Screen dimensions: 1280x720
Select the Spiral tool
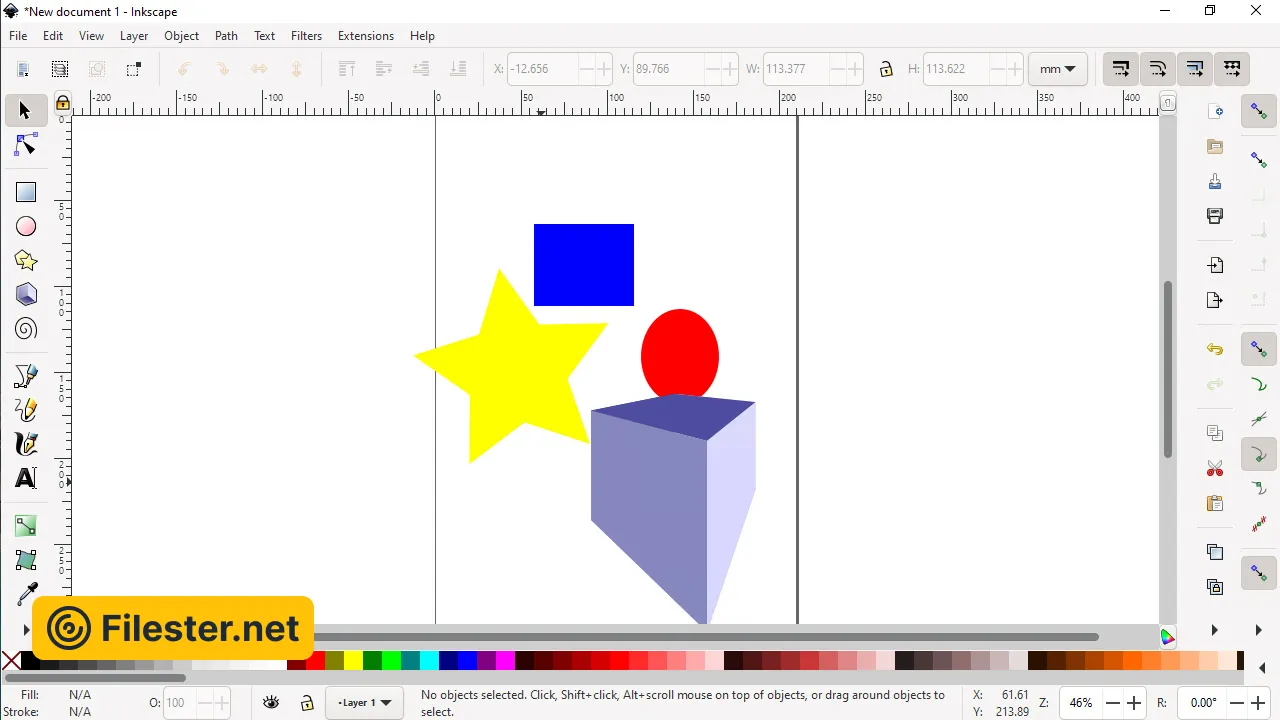pos(26,329)
